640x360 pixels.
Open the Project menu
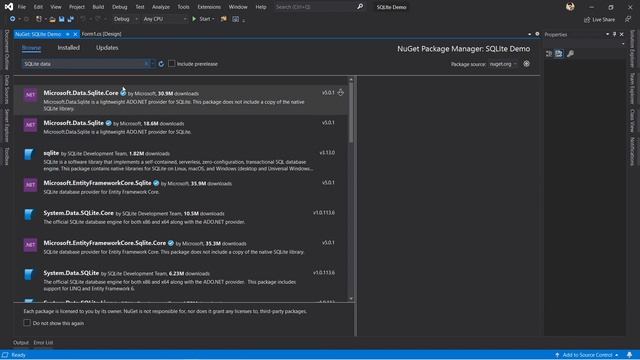click(77, 7)
